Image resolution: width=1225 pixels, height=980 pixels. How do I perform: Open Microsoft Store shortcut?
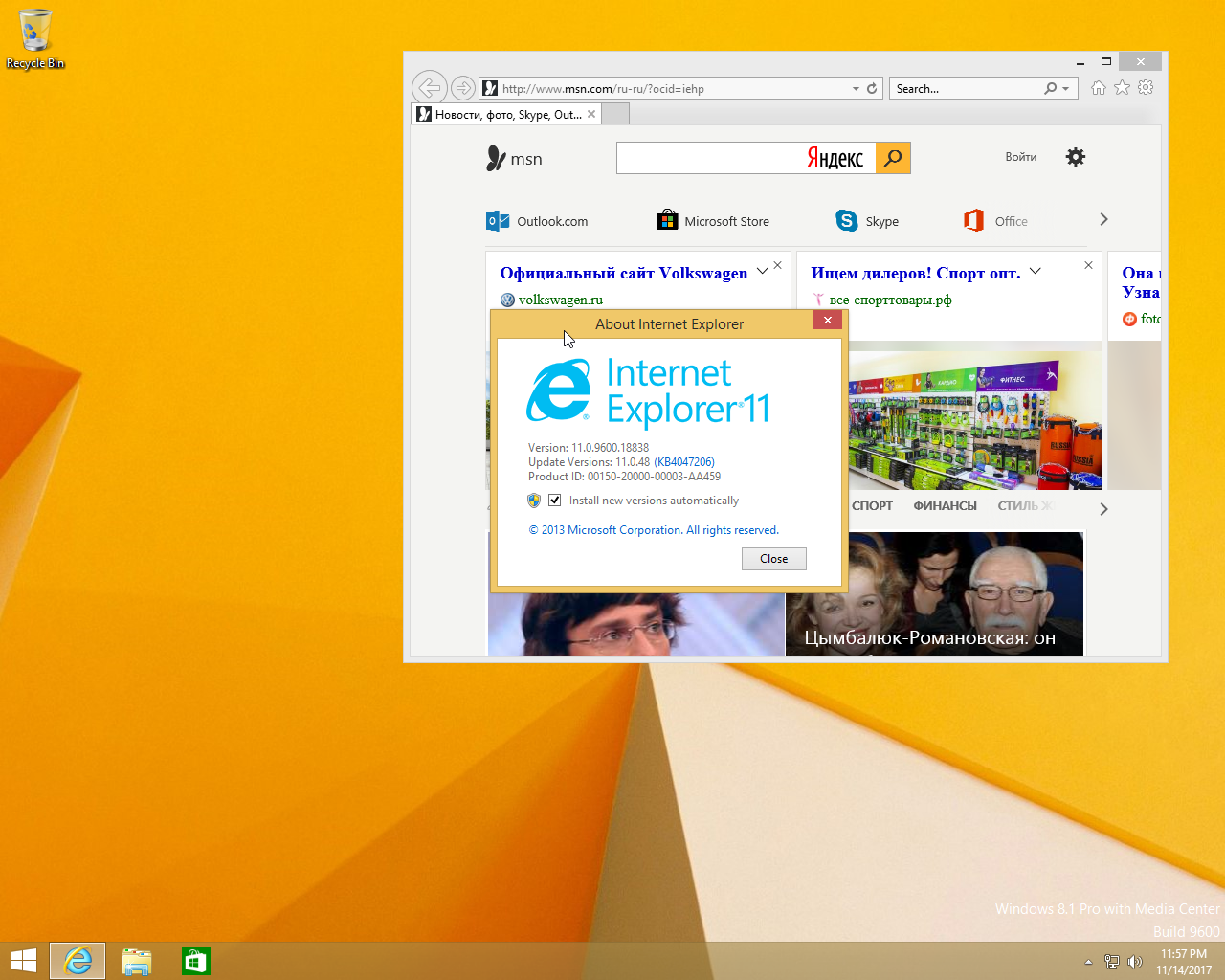click(x=713, y=221)
